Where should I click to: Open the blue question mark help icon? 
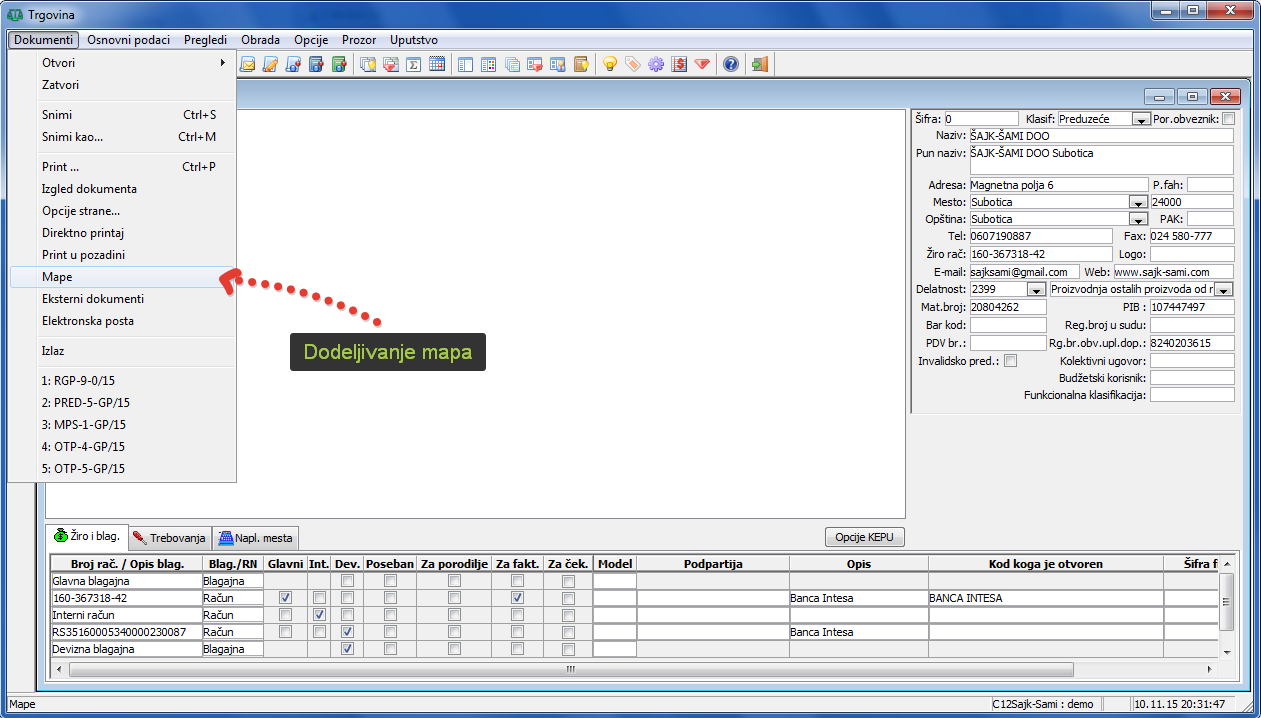(731, 64)
